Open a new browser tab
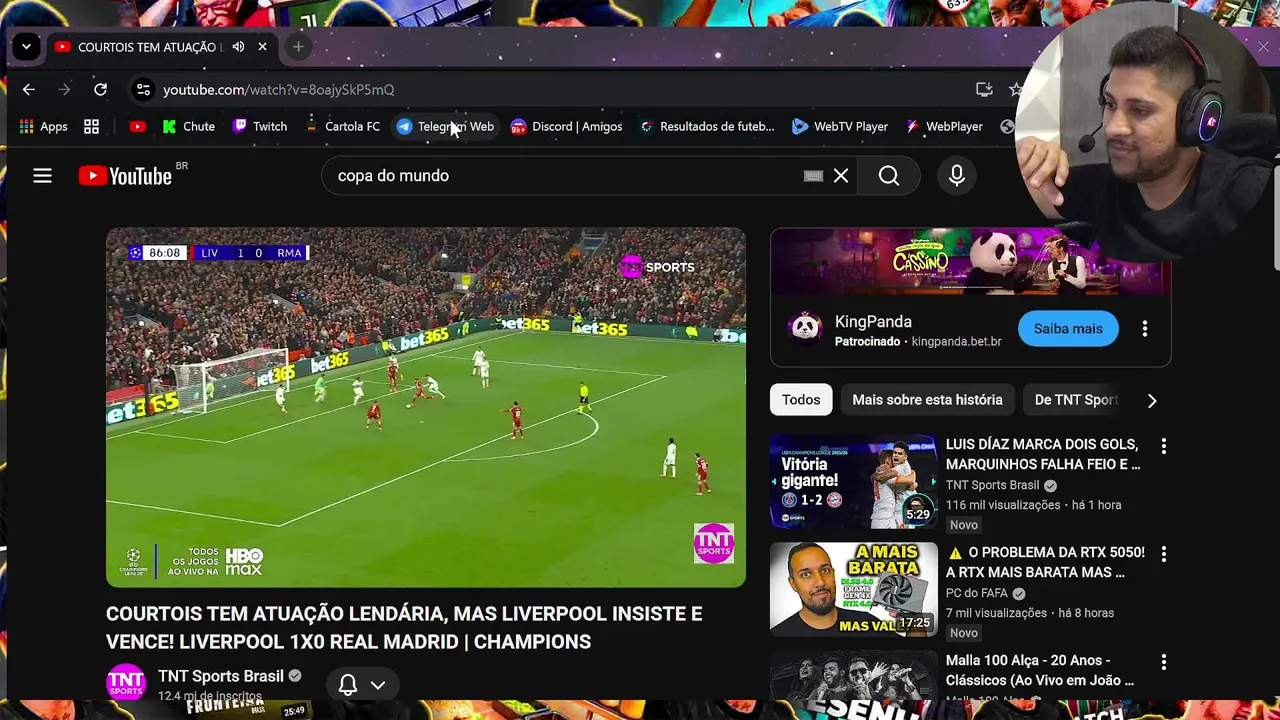 (298, 47)
